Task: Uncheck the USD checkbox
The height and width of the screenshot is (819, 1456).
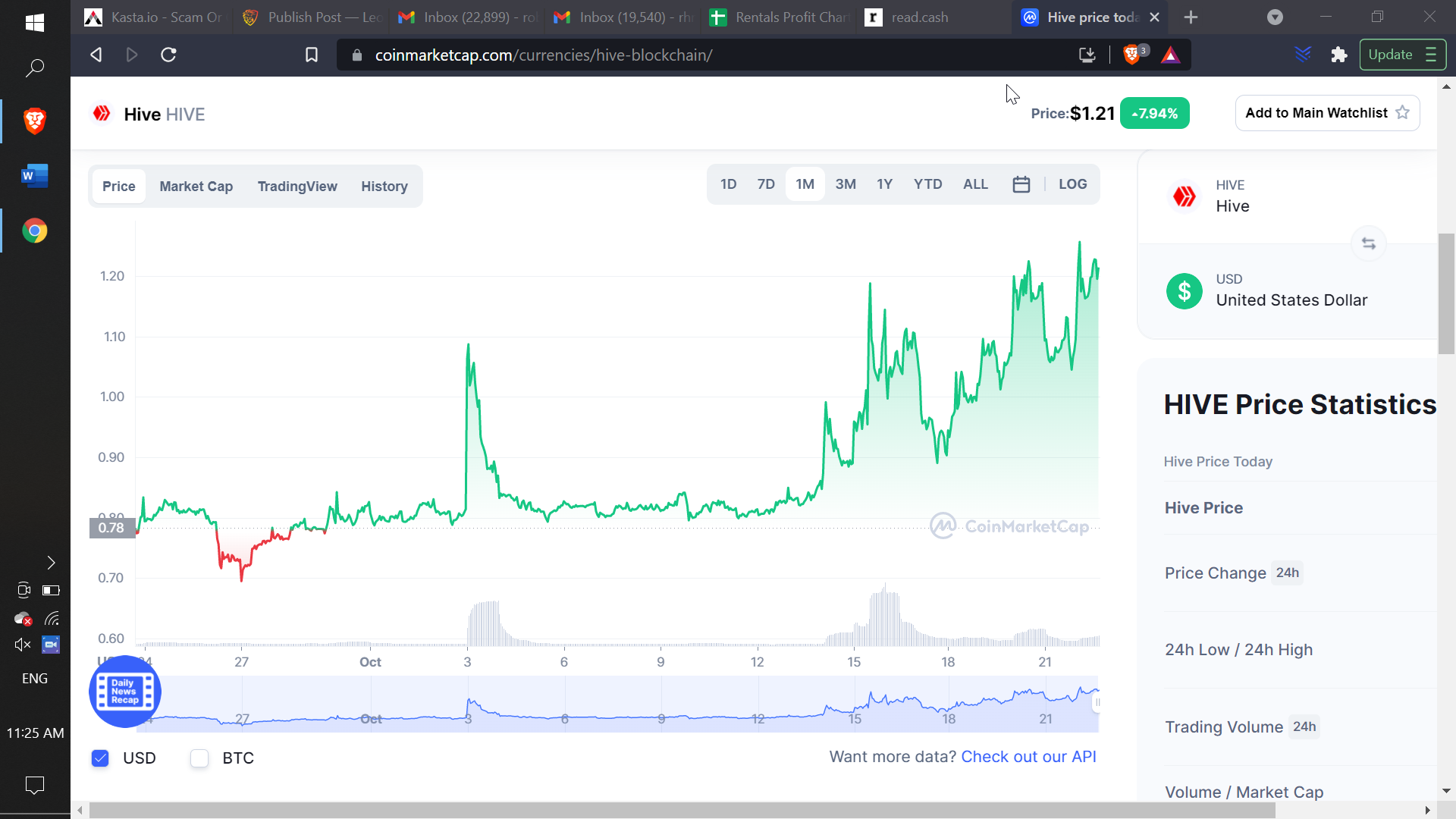Action: 100,758
